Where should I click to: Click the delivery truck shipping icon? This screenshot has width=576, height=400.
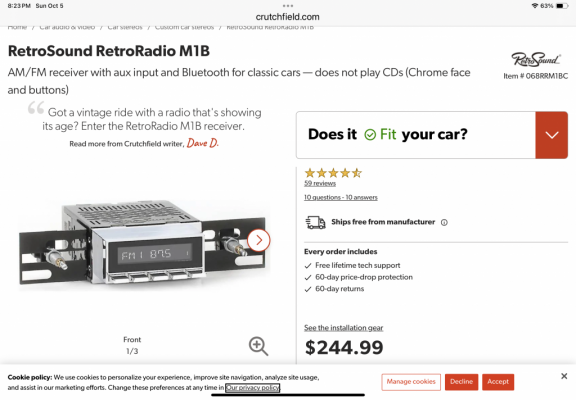315,222
